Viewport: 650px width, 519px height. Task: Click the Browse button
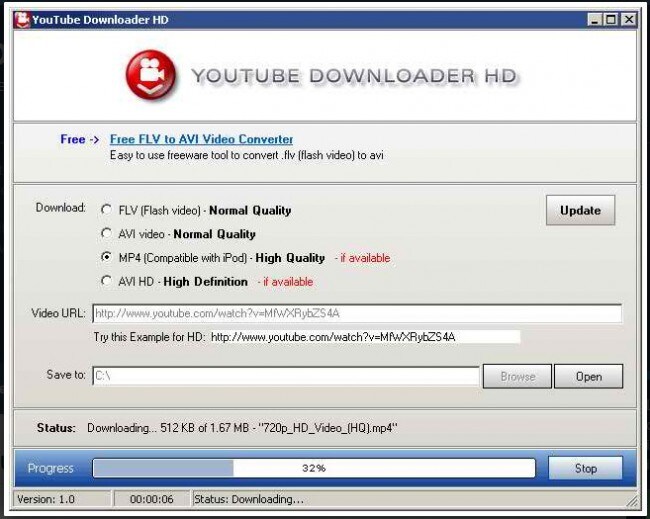(x=517, y=376)
